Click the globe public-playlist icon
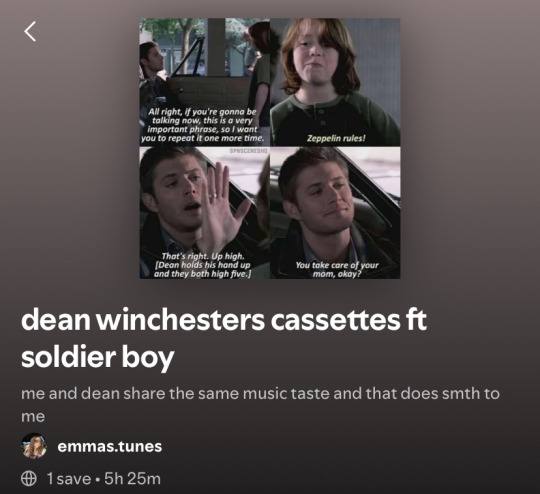The image size is (540, 494). pos(29,478)
